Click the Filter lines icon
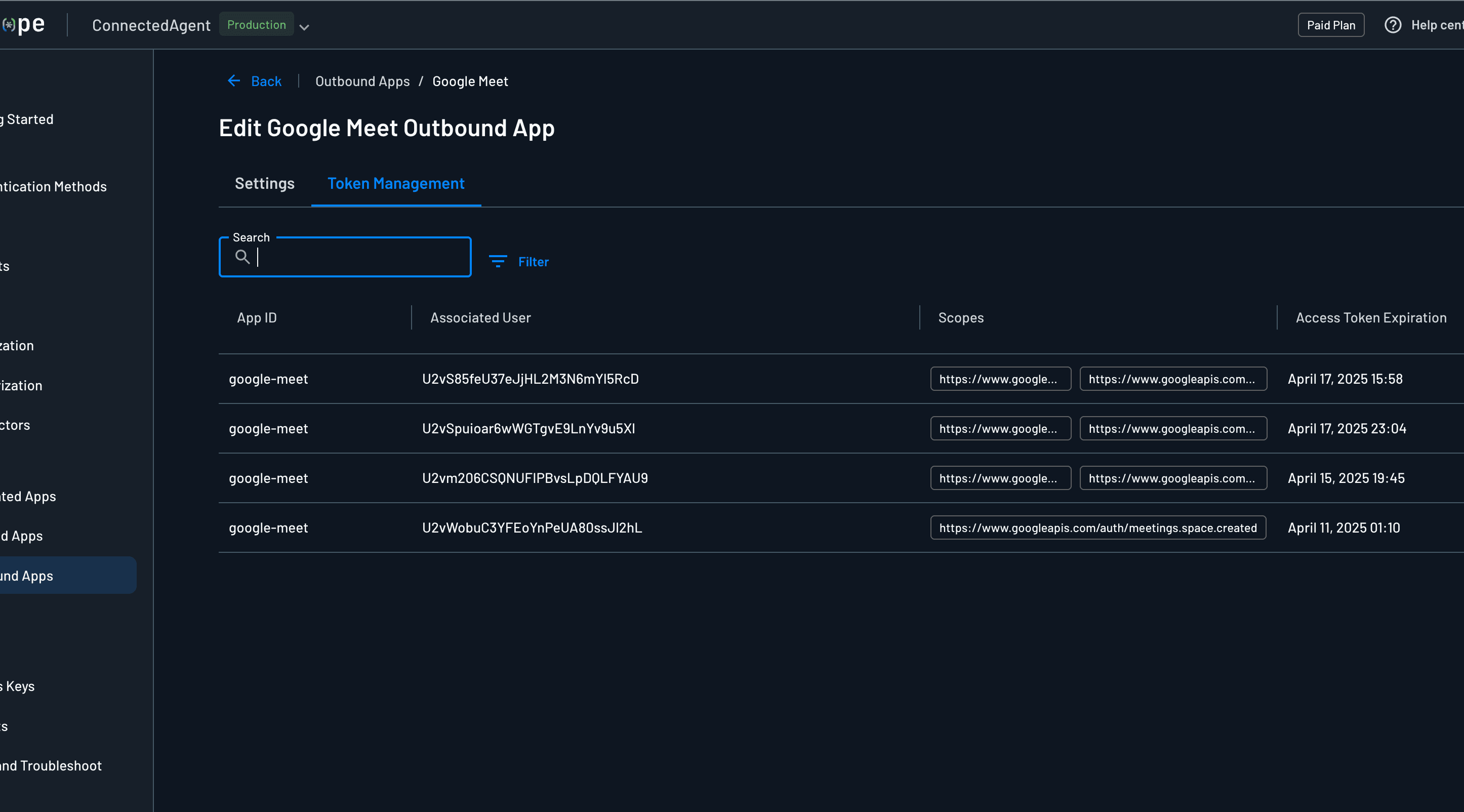The image size is (1464, 812). coord(498,261)
